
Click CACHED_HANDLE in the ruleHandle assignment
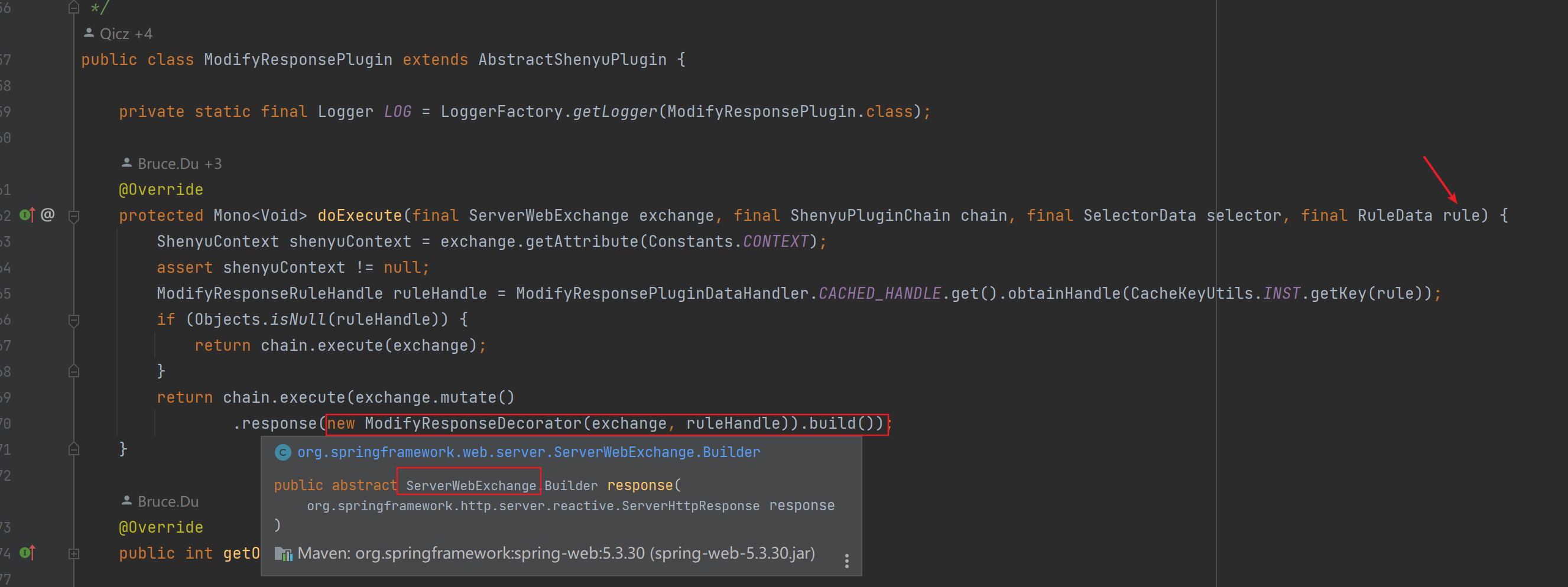(x=879, y=293)
